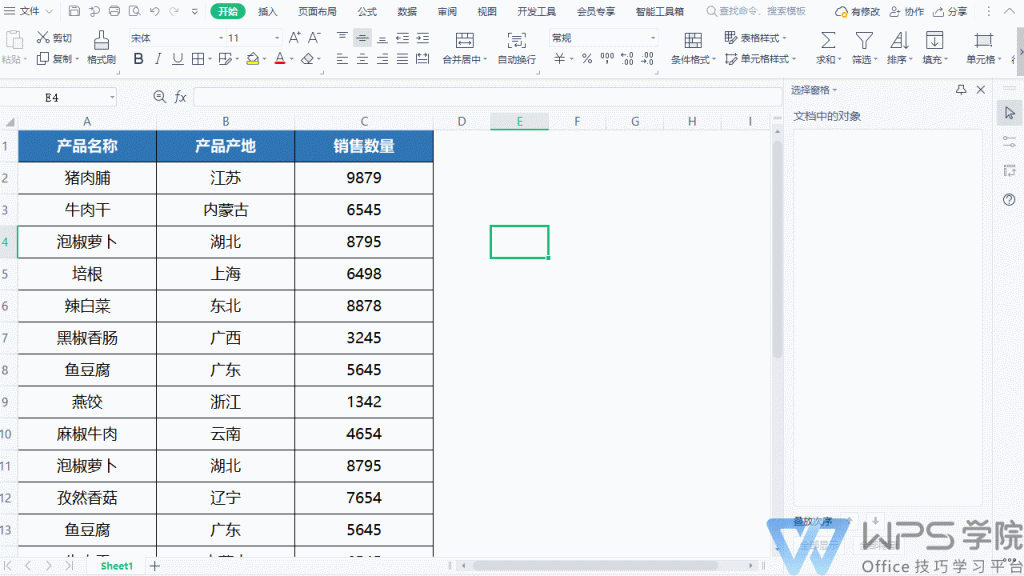Toggle left text alignment
The image size is (1024, 576).
pyautogui.click(x=342, y=59)
